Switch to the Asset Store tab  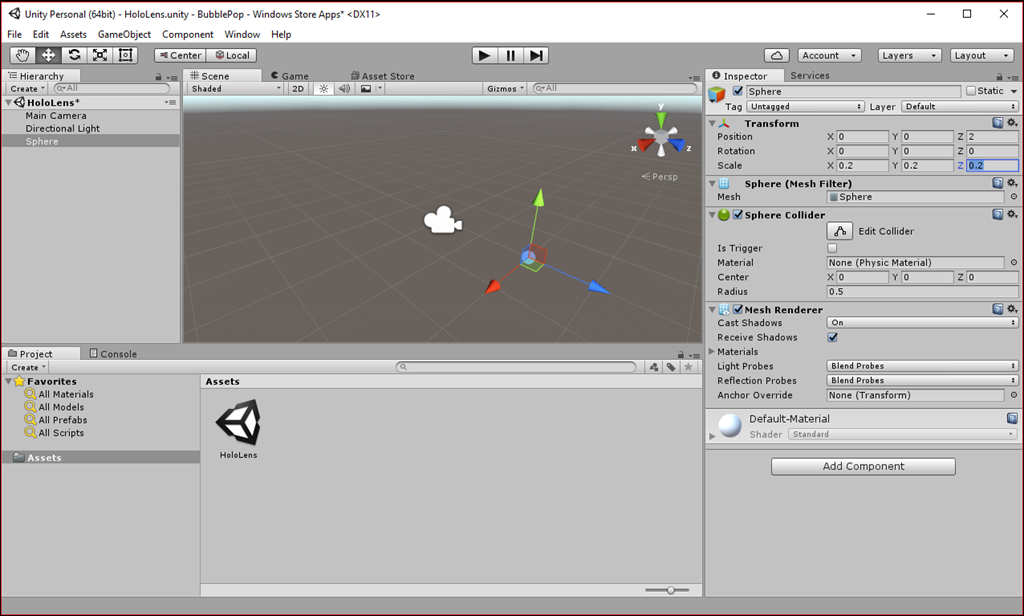[x=383, y=76]
